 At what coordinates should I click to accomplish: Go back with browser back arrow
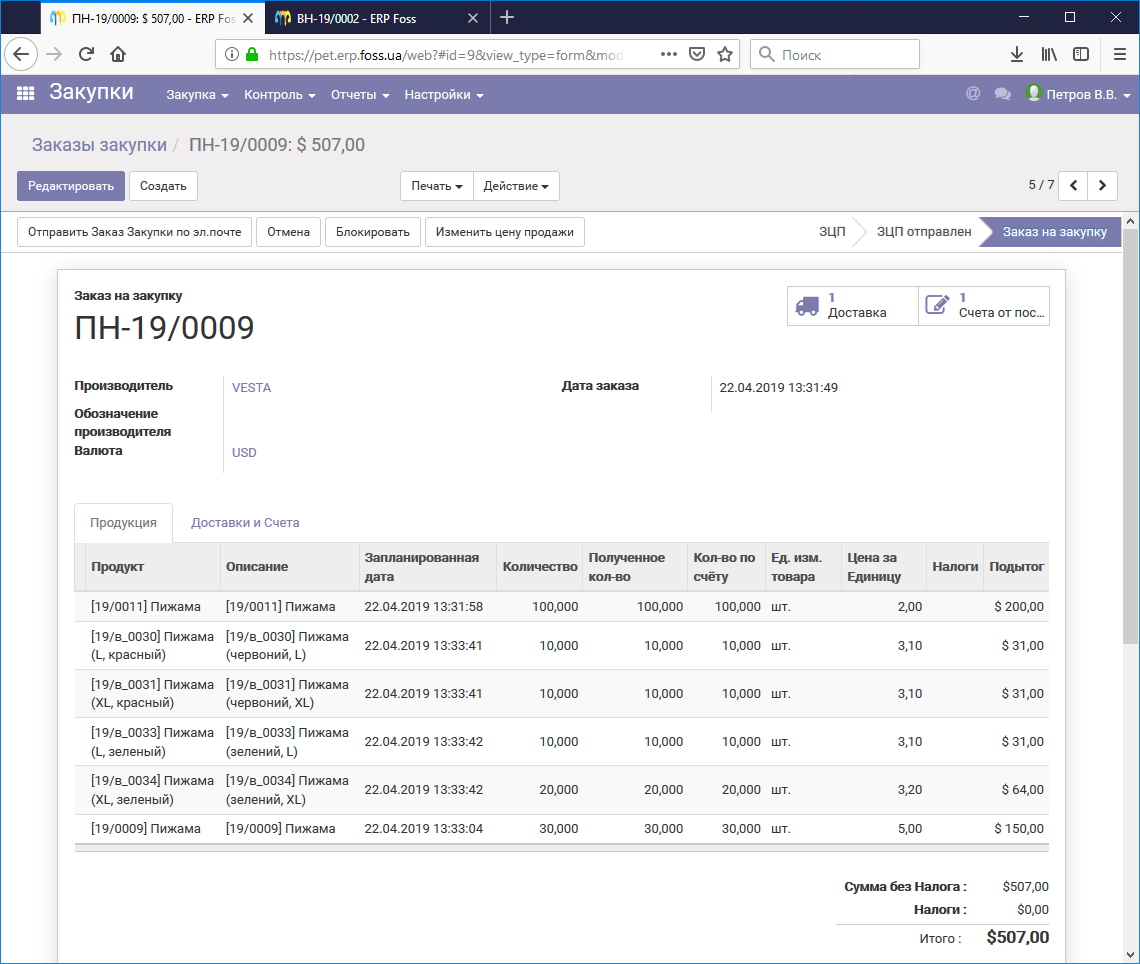(x=21, y=54)
